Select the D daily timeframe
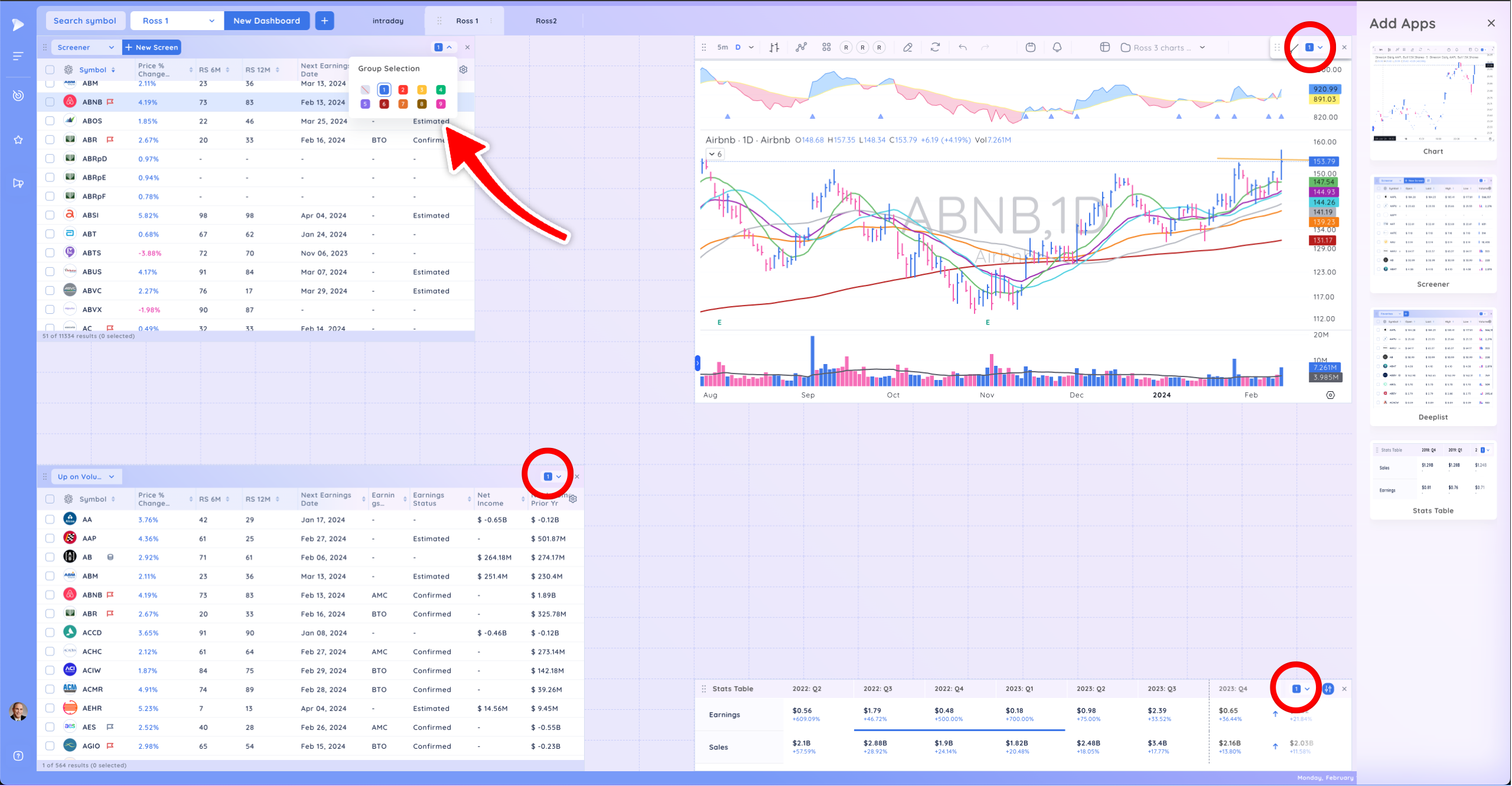 tap(738, 47)
